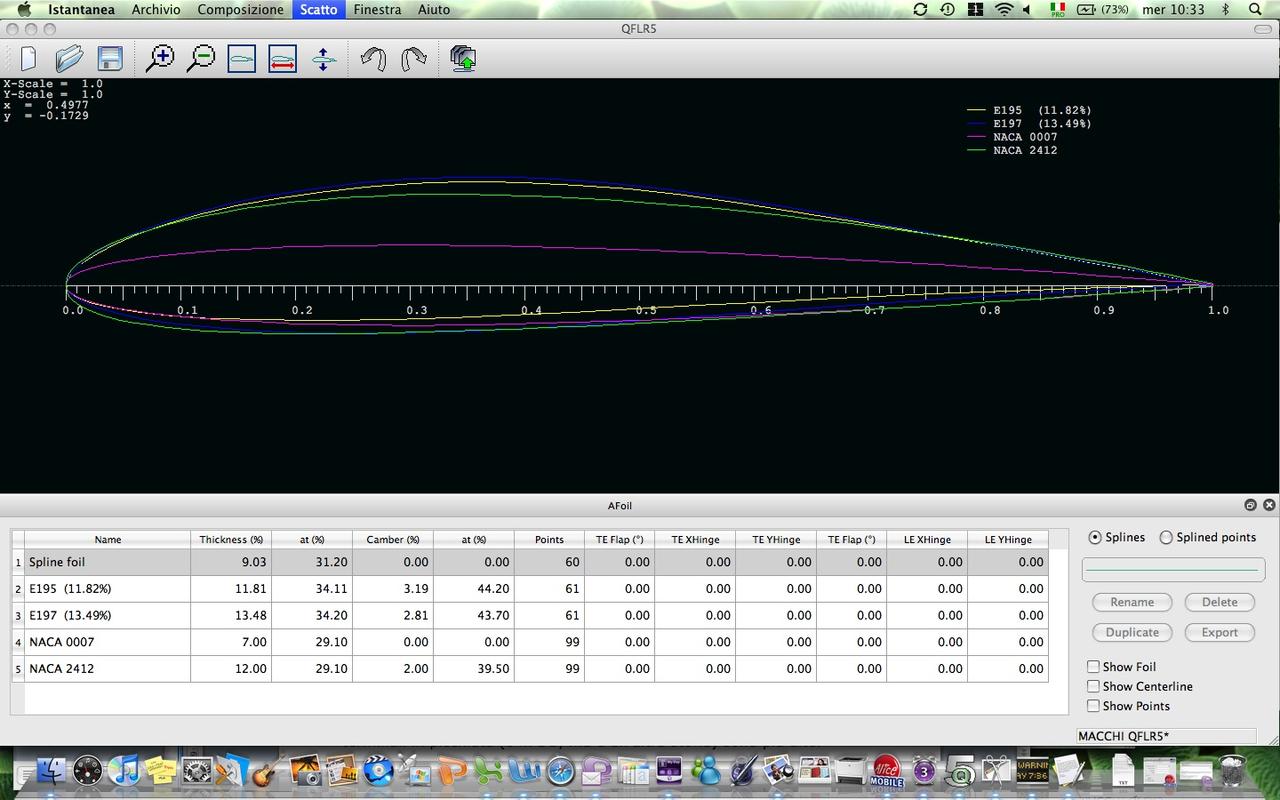Open the Composizione menu
Viewport: 1280px width, 800px height.
(240, 9)
